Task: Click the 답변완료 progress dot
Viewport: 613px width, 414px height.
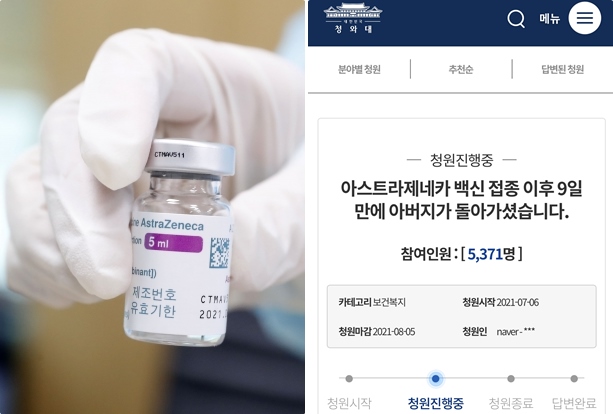Action: [574, 378]
